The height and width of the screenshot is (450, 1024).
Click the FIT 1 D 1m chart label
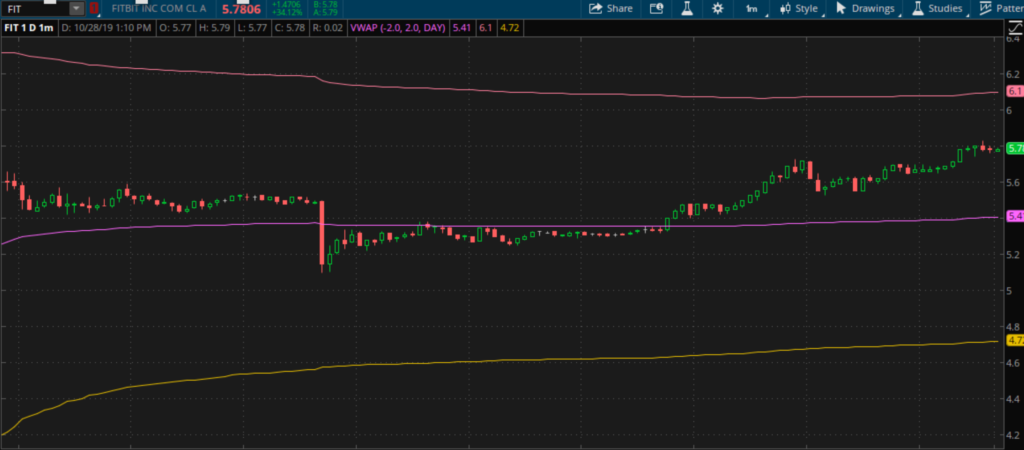[30, 27]
